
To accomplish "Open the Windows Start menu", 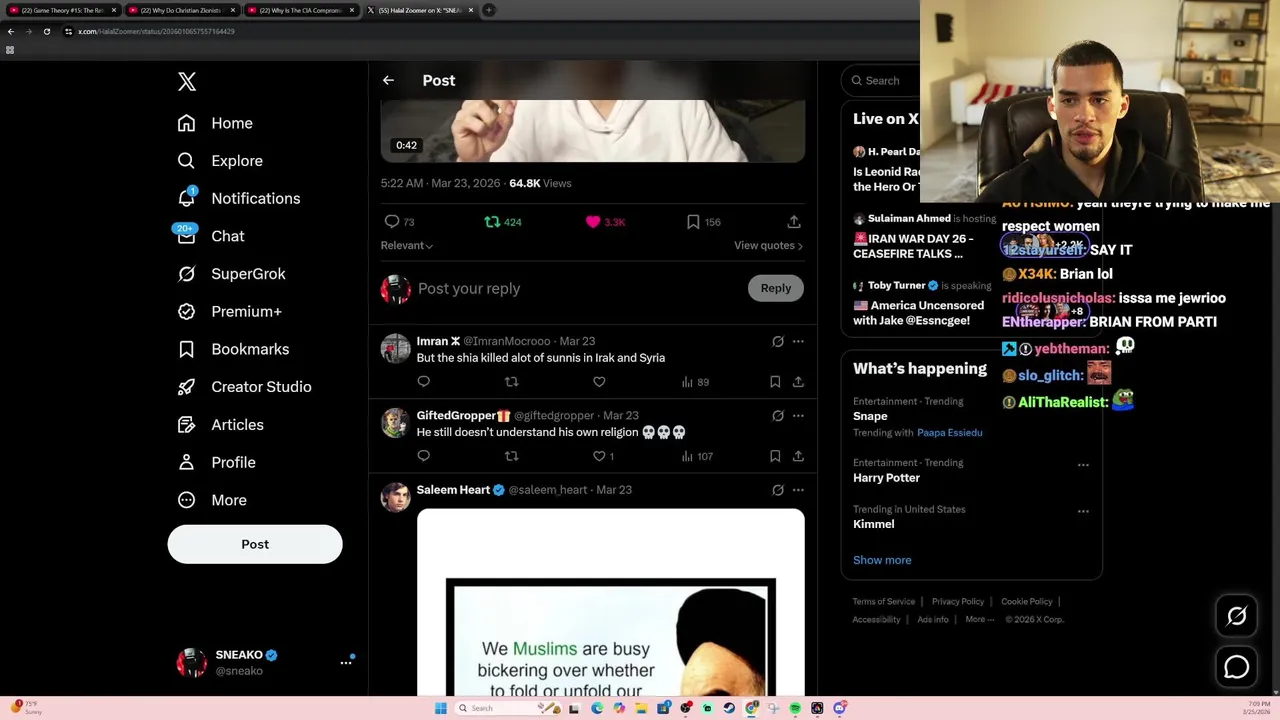I will point(441,708).
